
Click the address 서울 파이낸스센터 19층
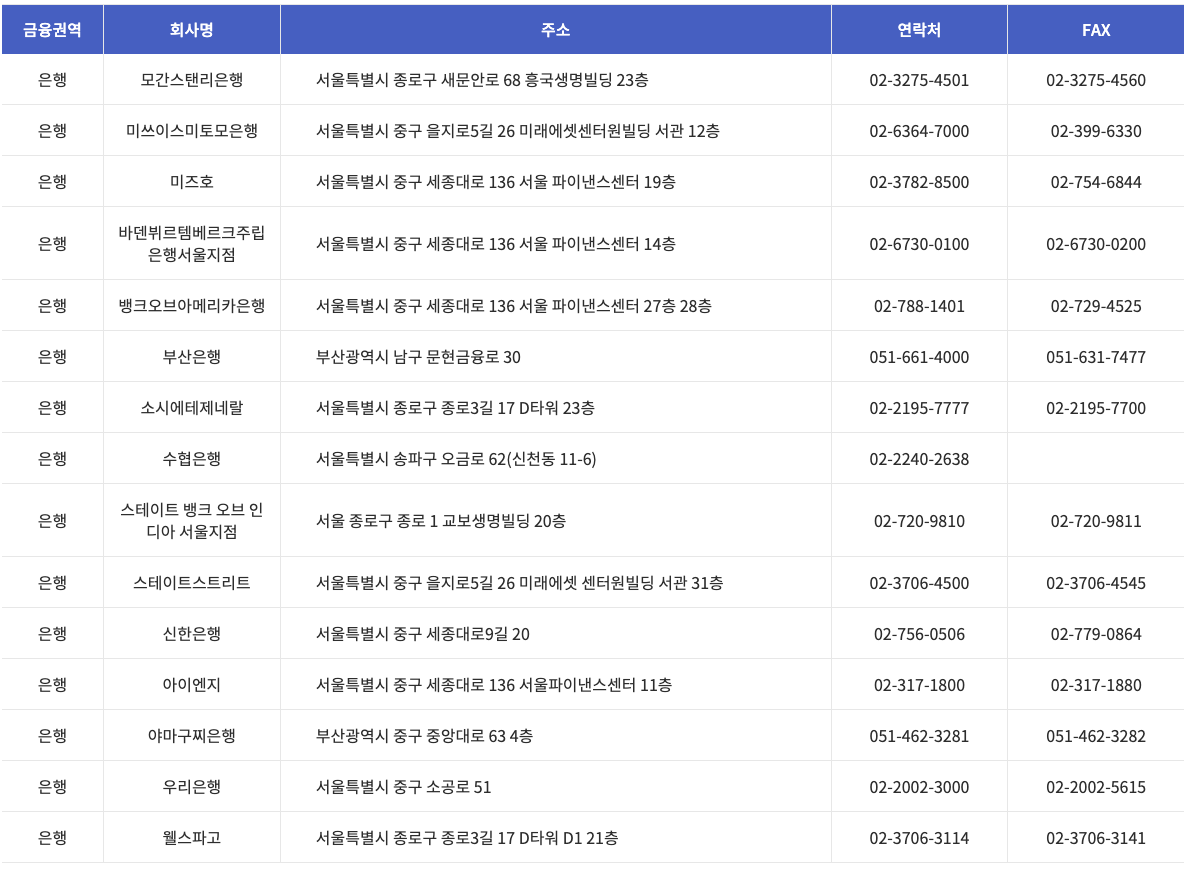coord(597,182)
